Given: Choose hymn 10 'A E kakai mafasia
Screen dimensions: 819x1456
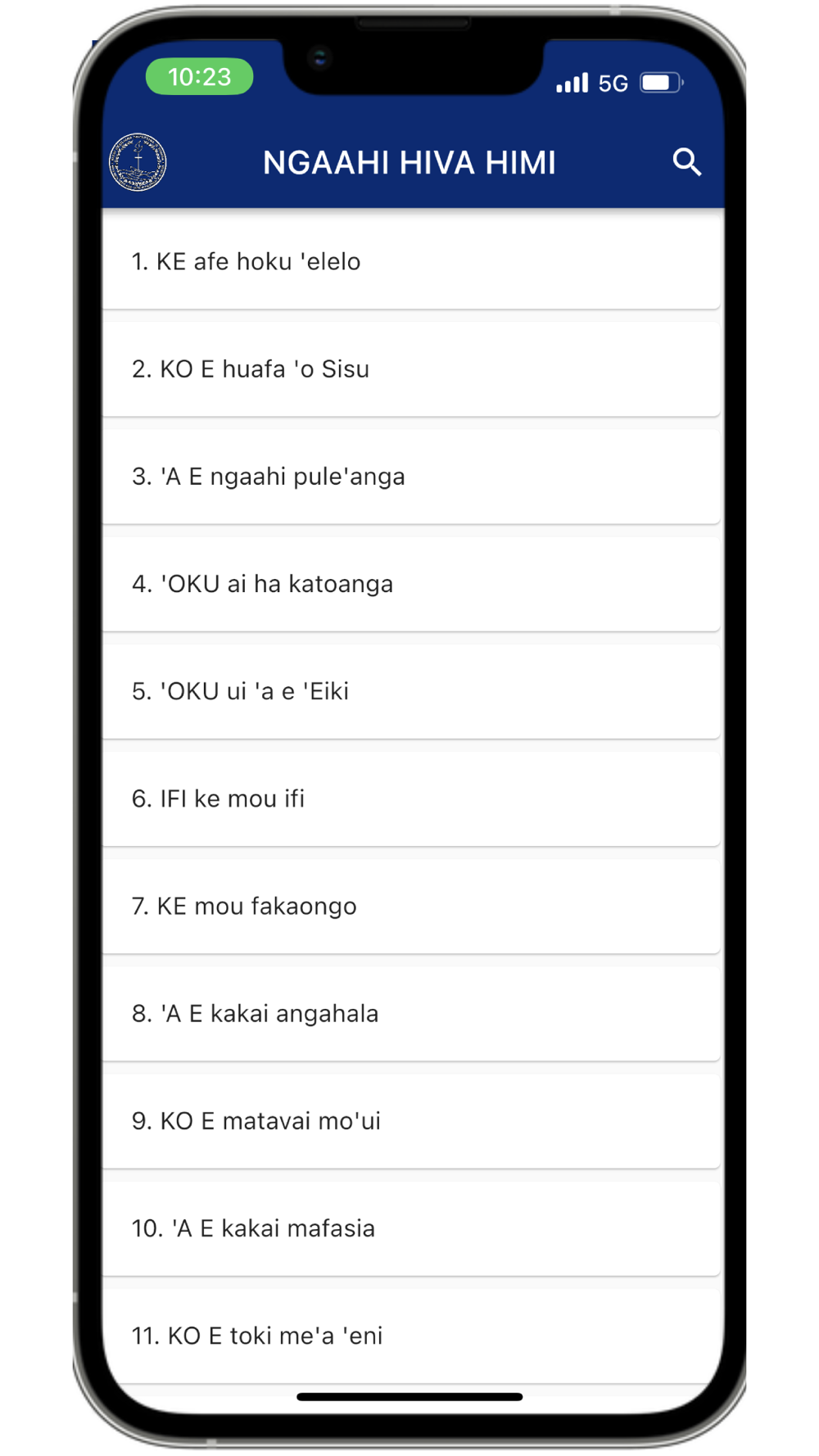Looking at the screenshot, I should point(411,1228).
